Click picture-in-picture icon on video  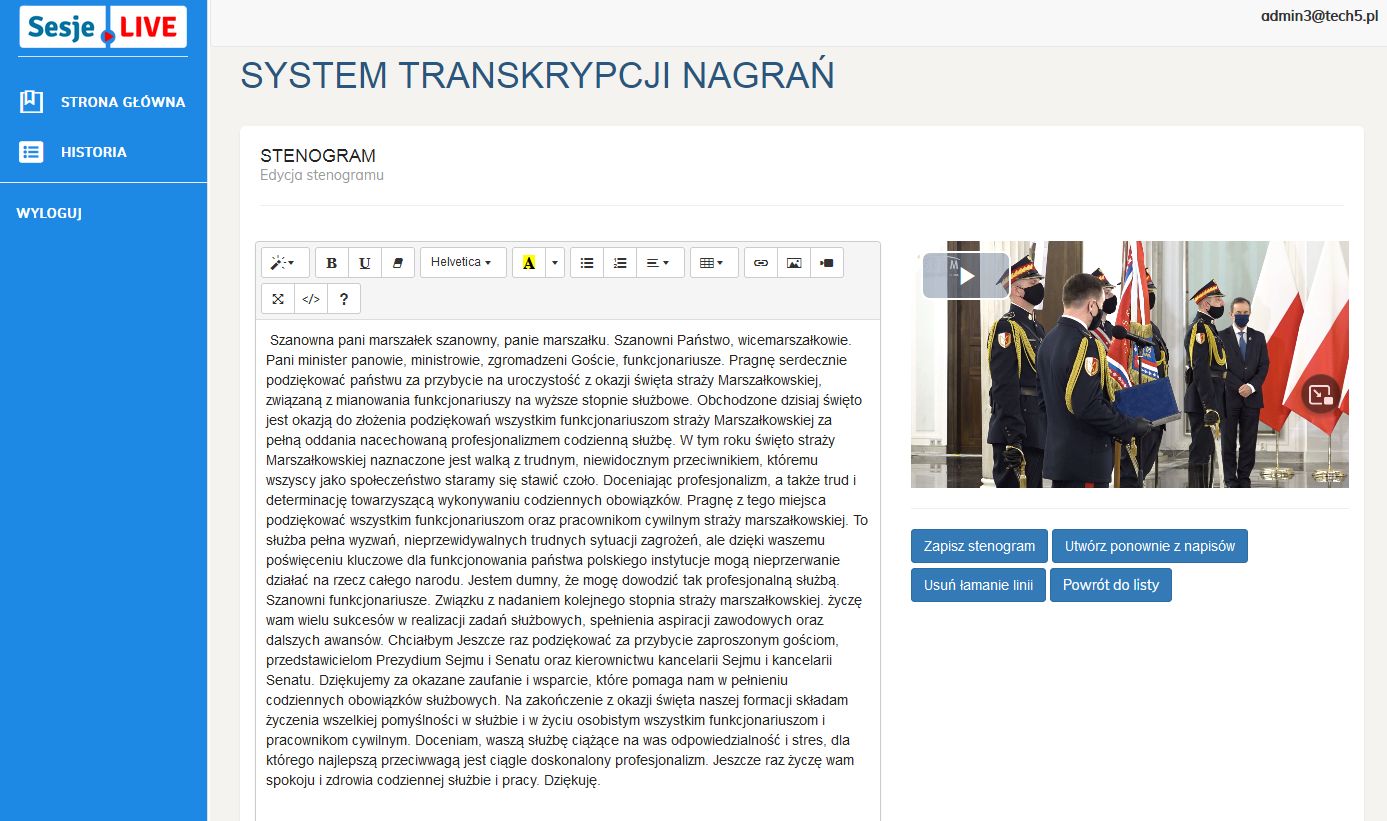[x=1320, y=394]
